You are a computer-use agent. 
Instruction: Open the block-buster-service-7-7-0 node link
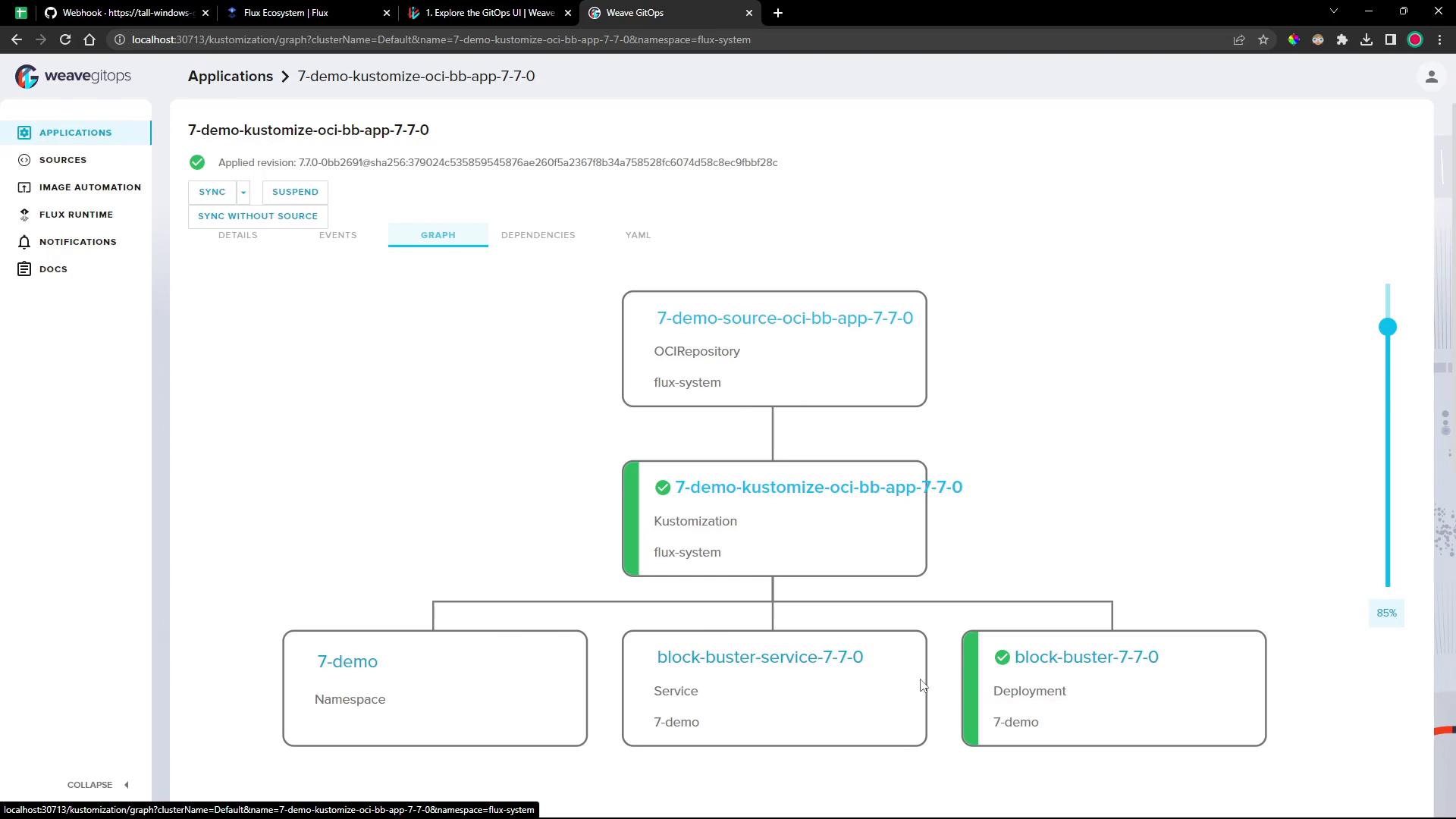click(760, 657)
